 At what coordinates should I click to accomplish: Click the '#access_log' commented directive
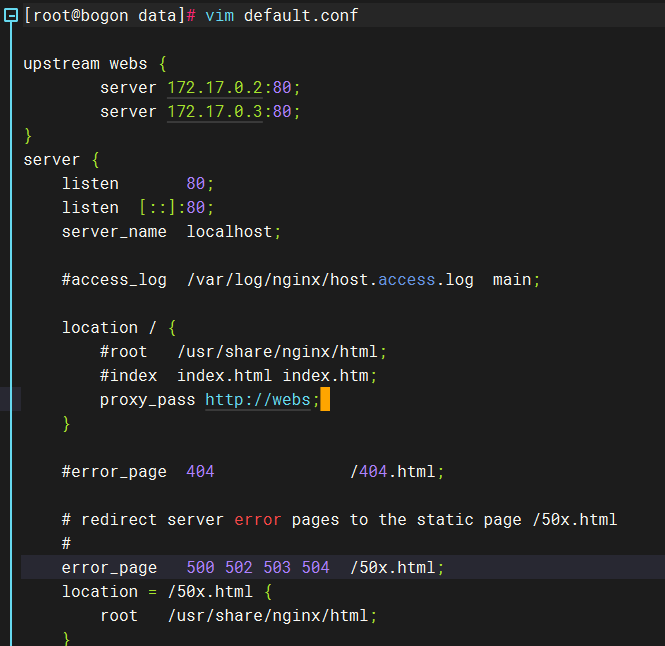(x=114, y=280)
